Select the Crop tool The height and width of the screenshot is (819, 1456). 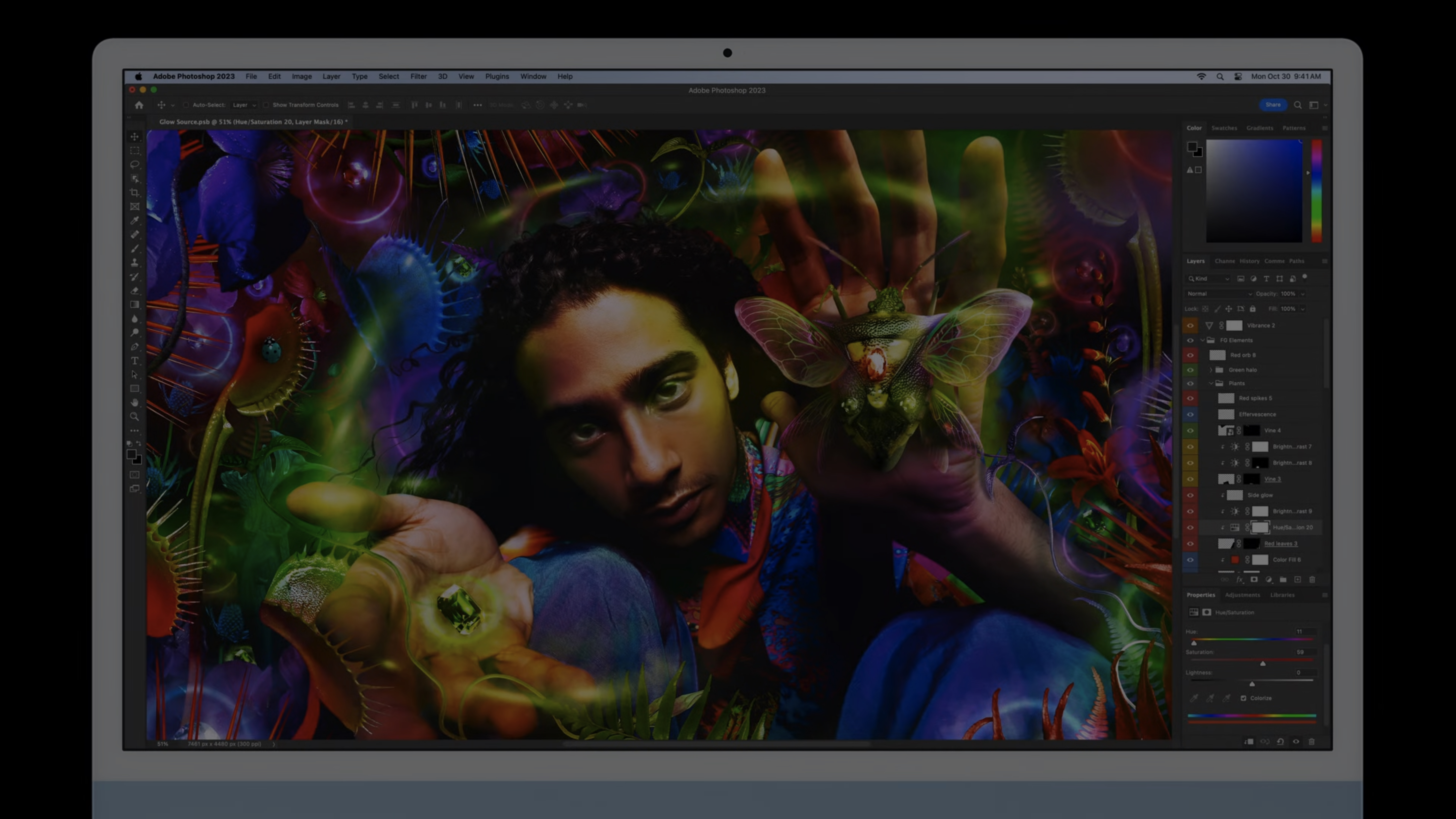135,193
